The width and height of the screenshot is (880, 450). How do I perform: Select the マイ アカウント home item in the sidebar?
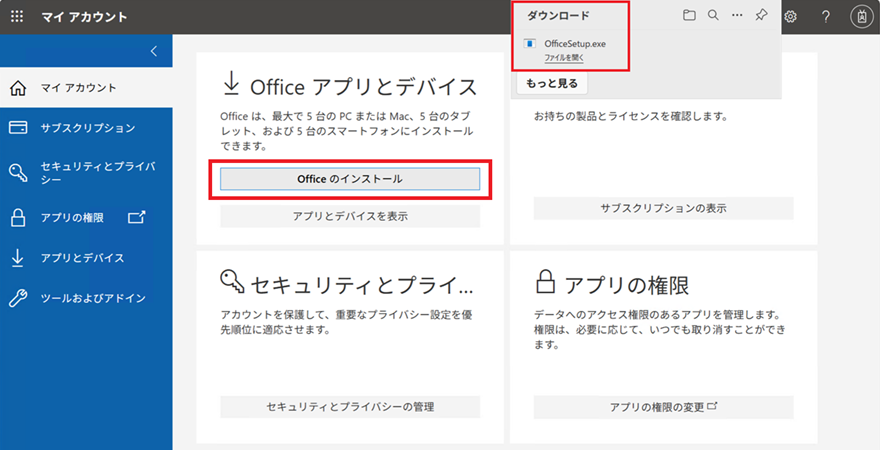86,88
